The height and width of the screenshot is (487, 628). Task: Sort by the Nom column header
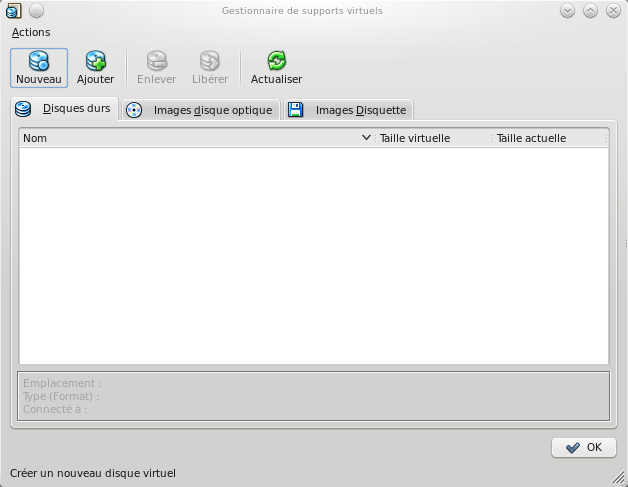pyautogui.click(x=190, y=138)
